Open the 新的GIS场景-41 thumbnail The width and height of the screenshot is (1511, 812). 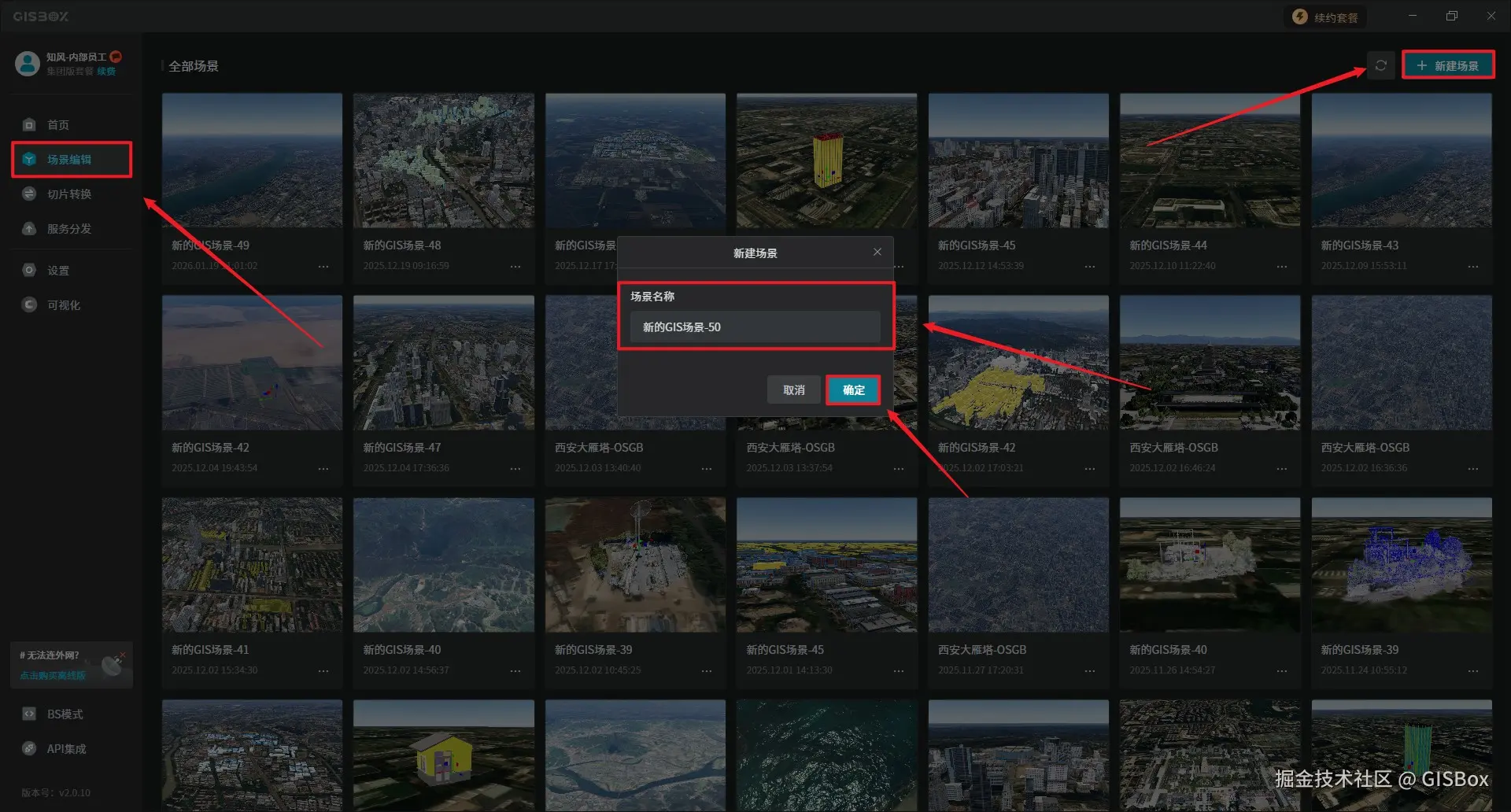(x=252, y=565)
